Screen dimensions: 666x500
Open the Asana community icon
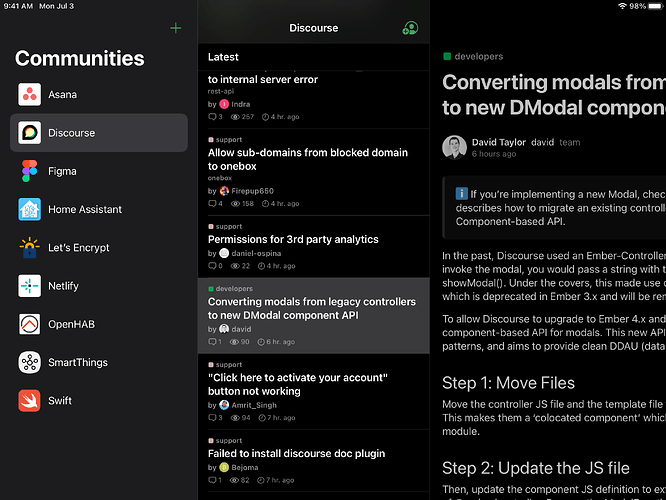pyautogui.click(x=29, y=94)
